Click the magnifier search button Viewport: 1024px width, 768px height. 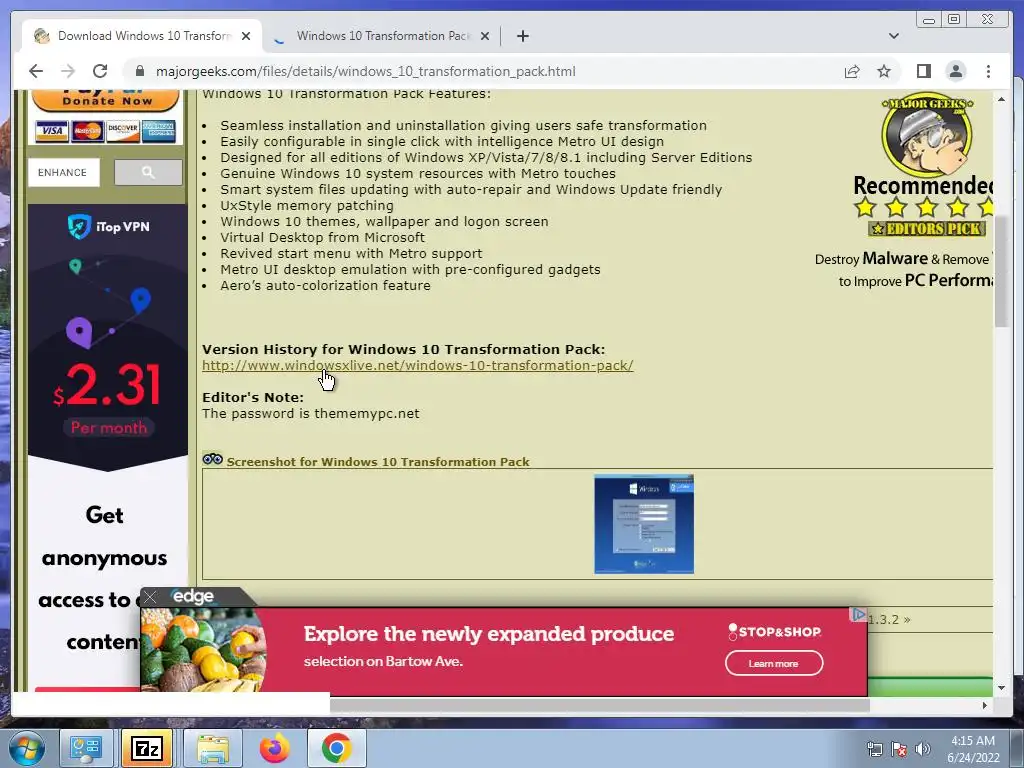coord(148,172)
